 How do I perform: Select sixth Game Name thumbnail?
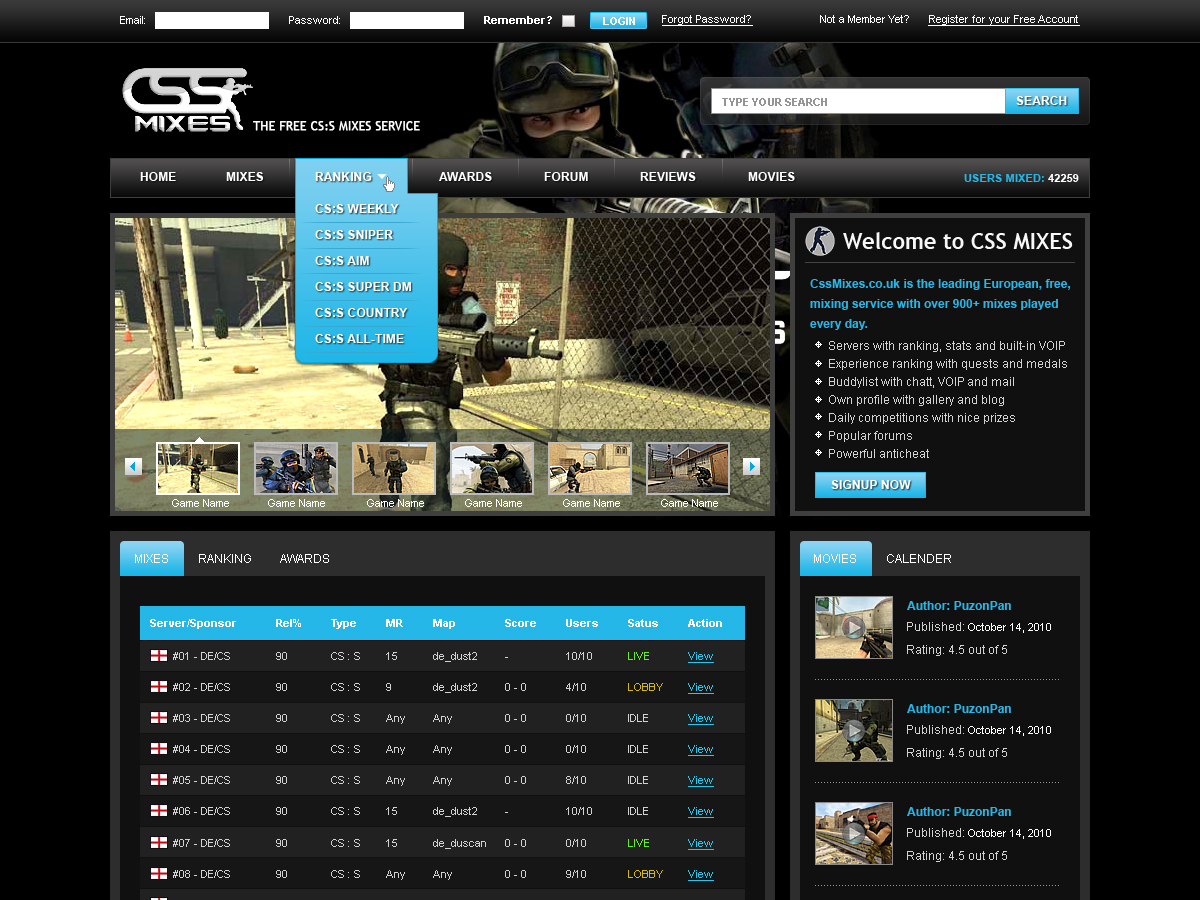point(688,469)
